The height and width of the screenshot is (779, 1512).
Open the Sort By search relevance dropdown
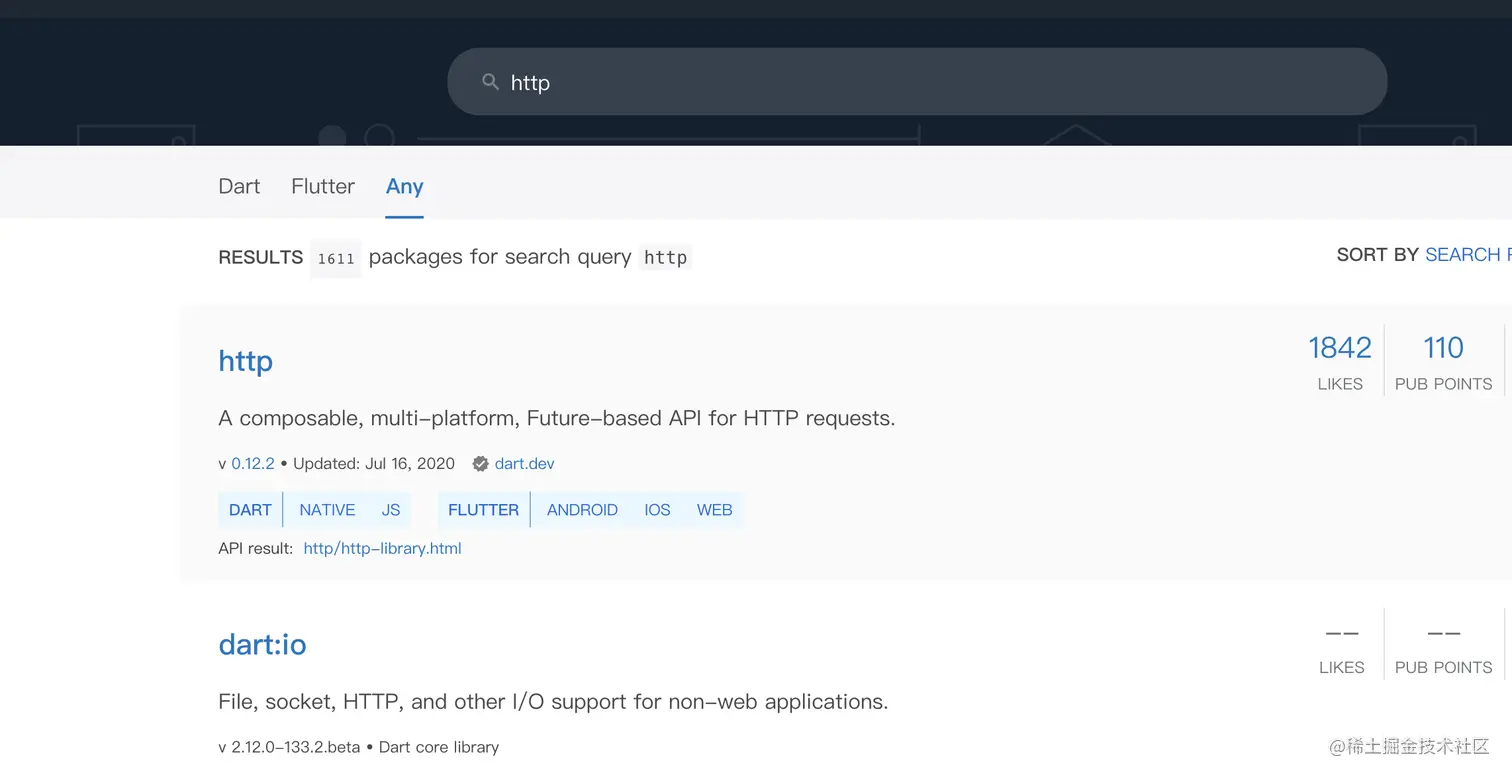(1465, 255)
